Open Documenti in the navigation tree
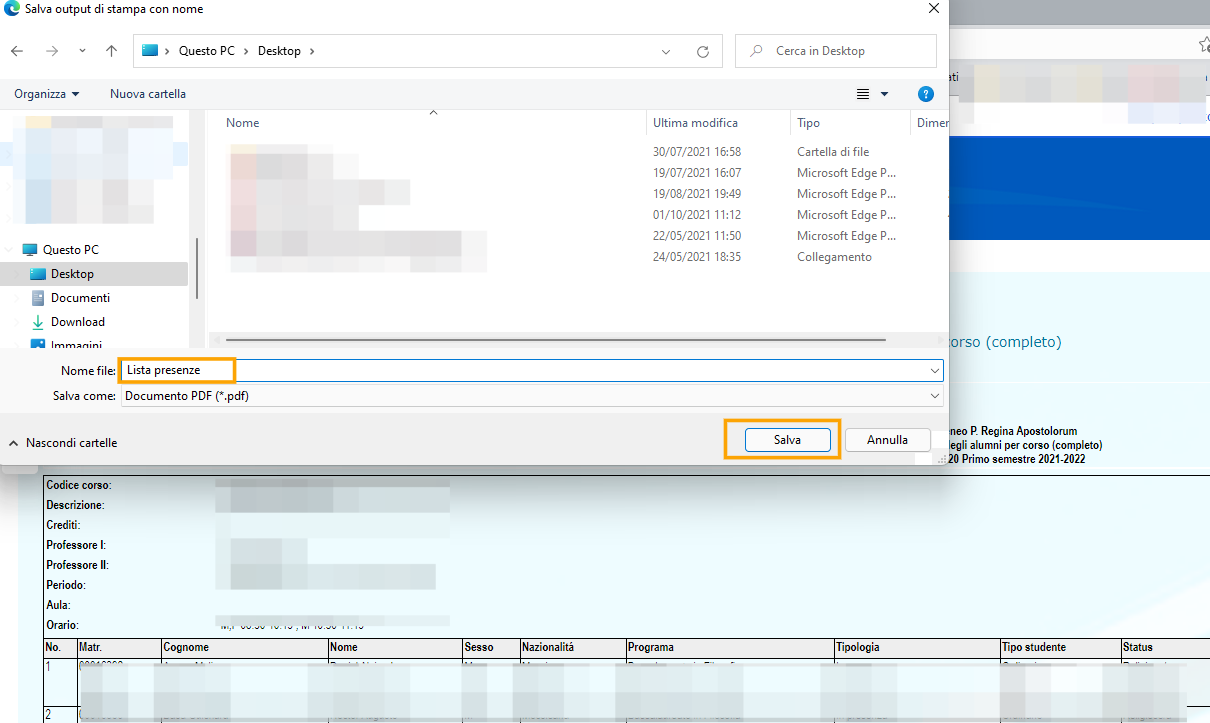The image size is (1210, 723). 80,298
